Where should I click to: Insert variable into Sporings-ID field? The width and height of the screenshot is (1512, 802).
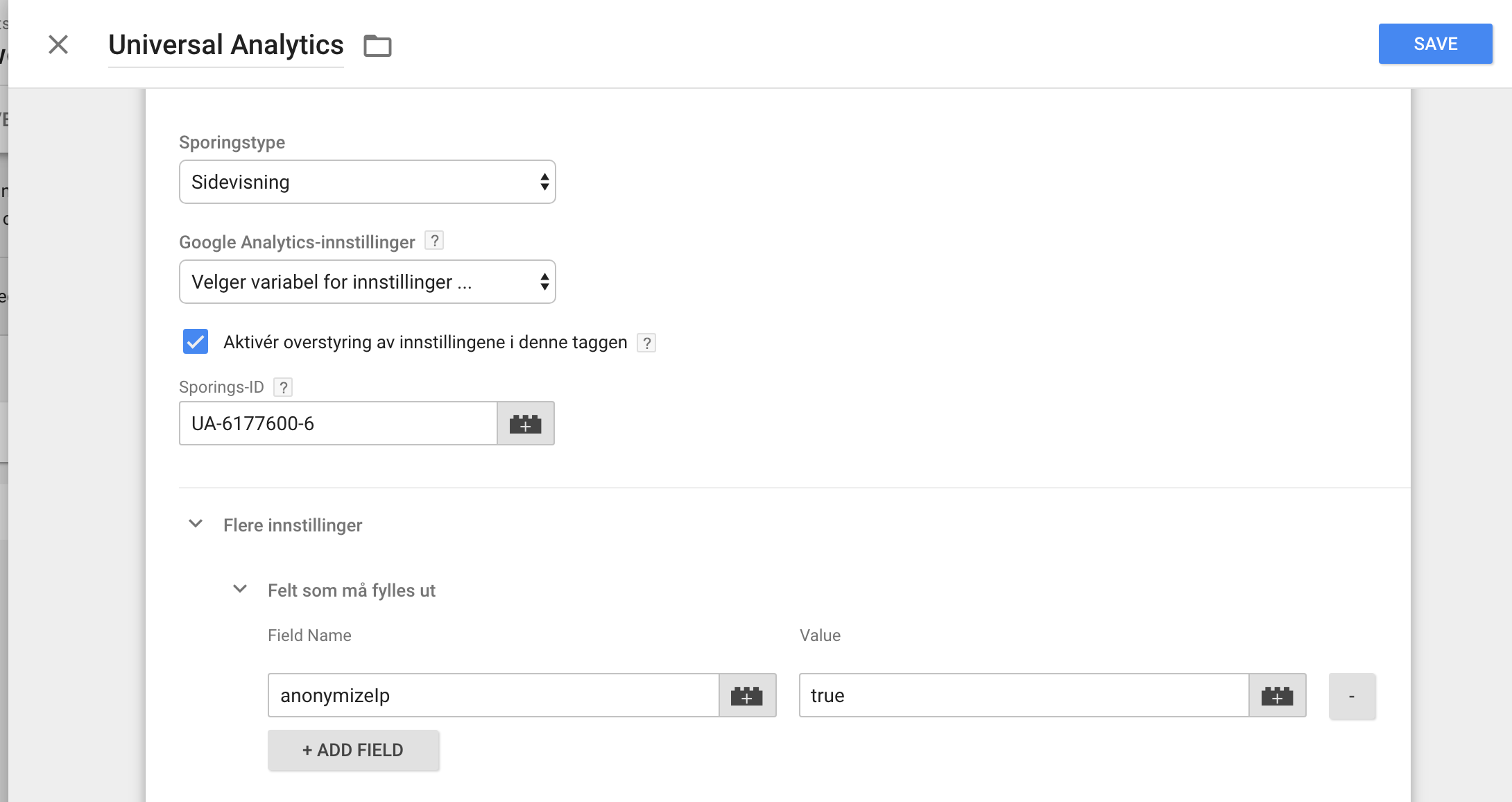(x=526, y=423)
